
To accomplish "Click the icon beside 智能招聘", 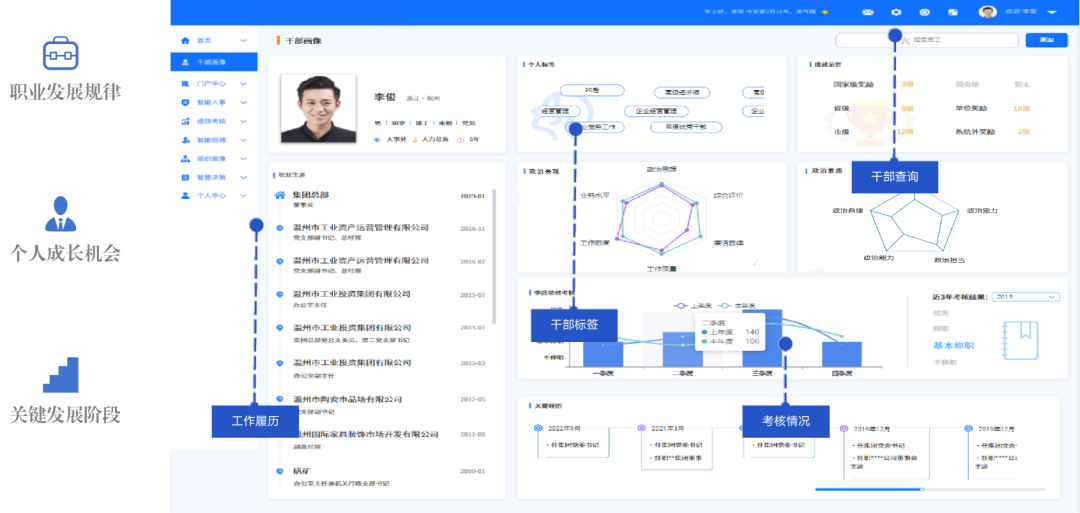I will pos(185,140).
